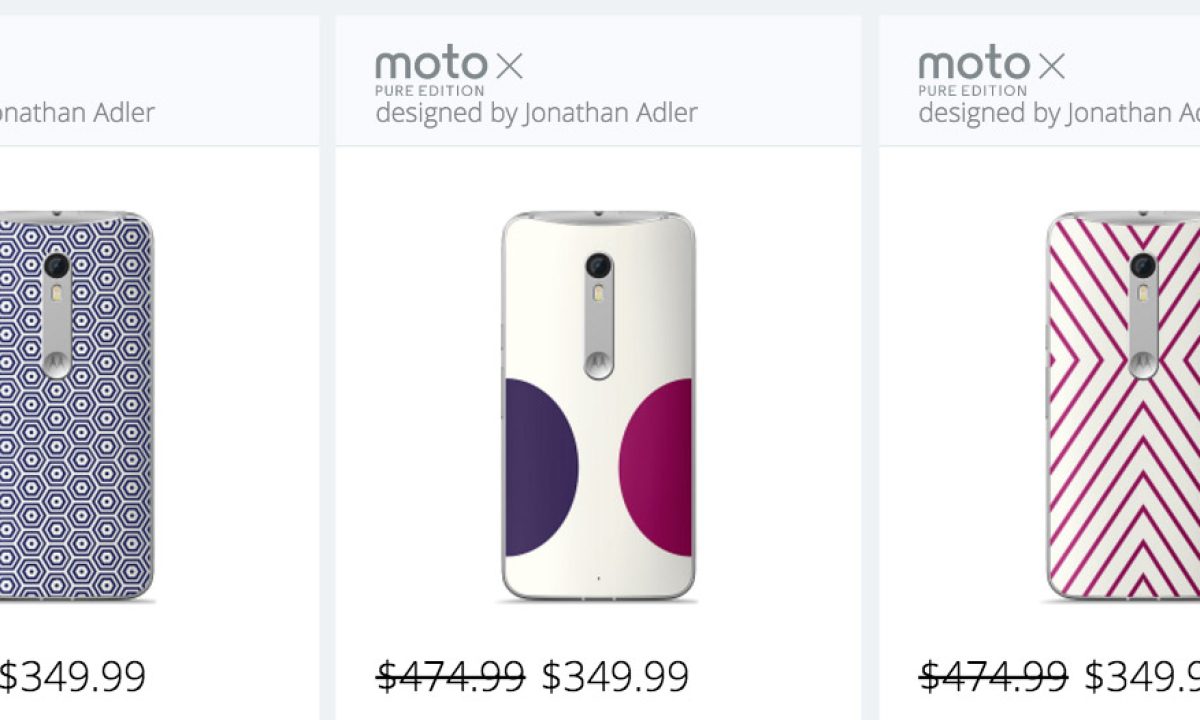Click the "Jonathan Adler" text in left card
1200x720 pixels.
[x=75, y=112]
